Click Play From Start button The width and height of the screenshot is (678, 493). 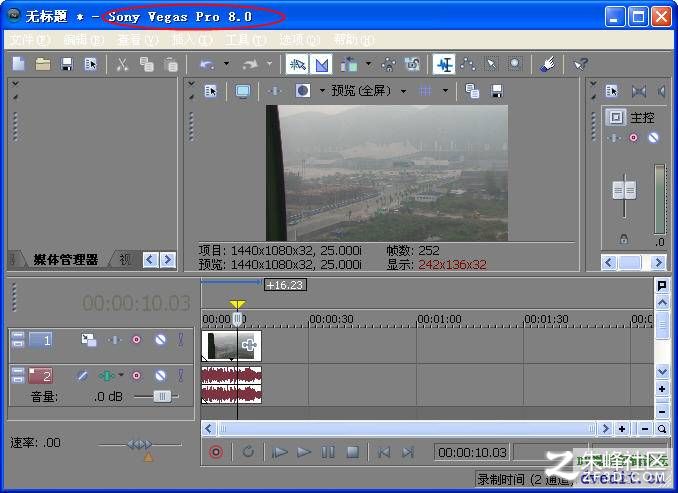click(x=280, y=452)
